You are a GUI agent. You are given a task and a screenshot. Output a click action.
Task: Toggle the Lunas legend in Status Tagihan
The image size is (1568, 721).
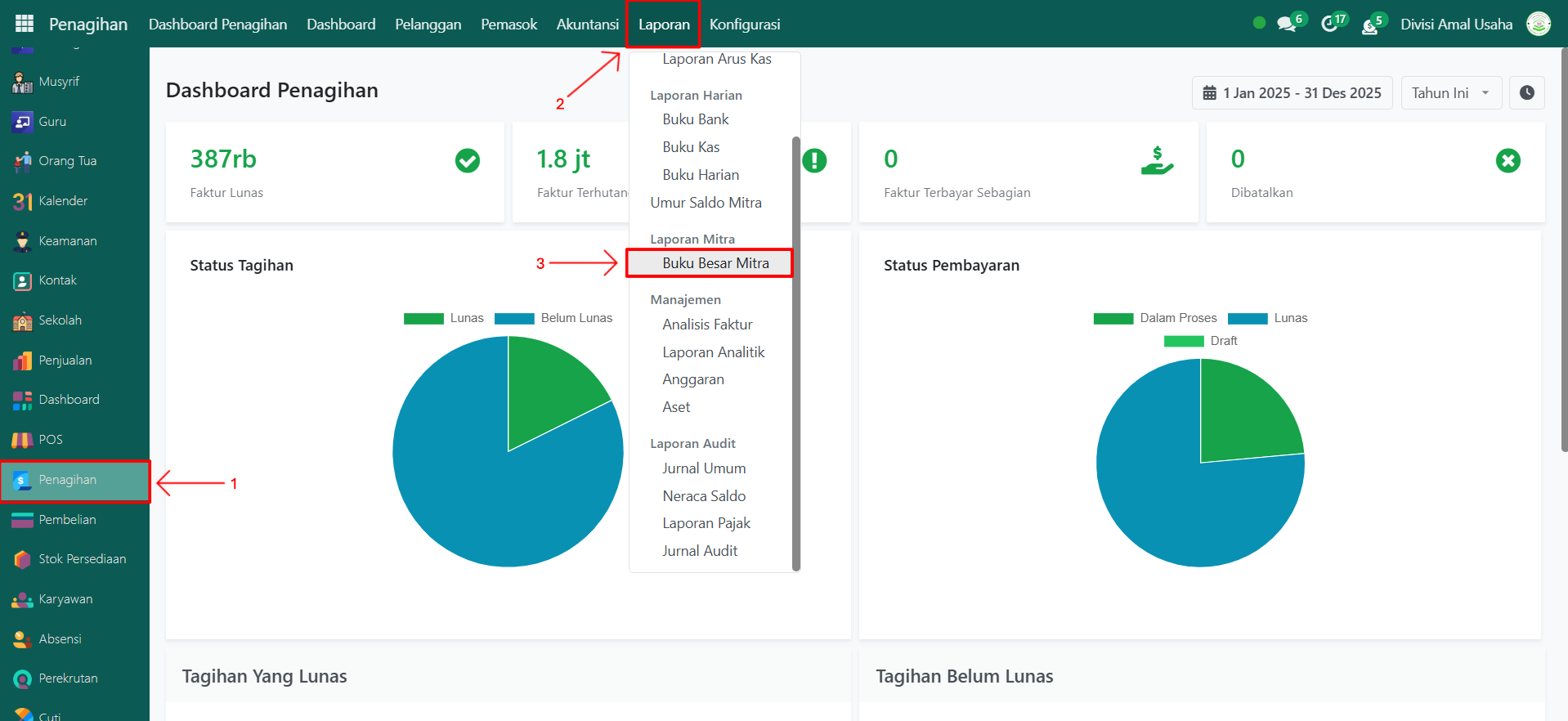(444, 318)
